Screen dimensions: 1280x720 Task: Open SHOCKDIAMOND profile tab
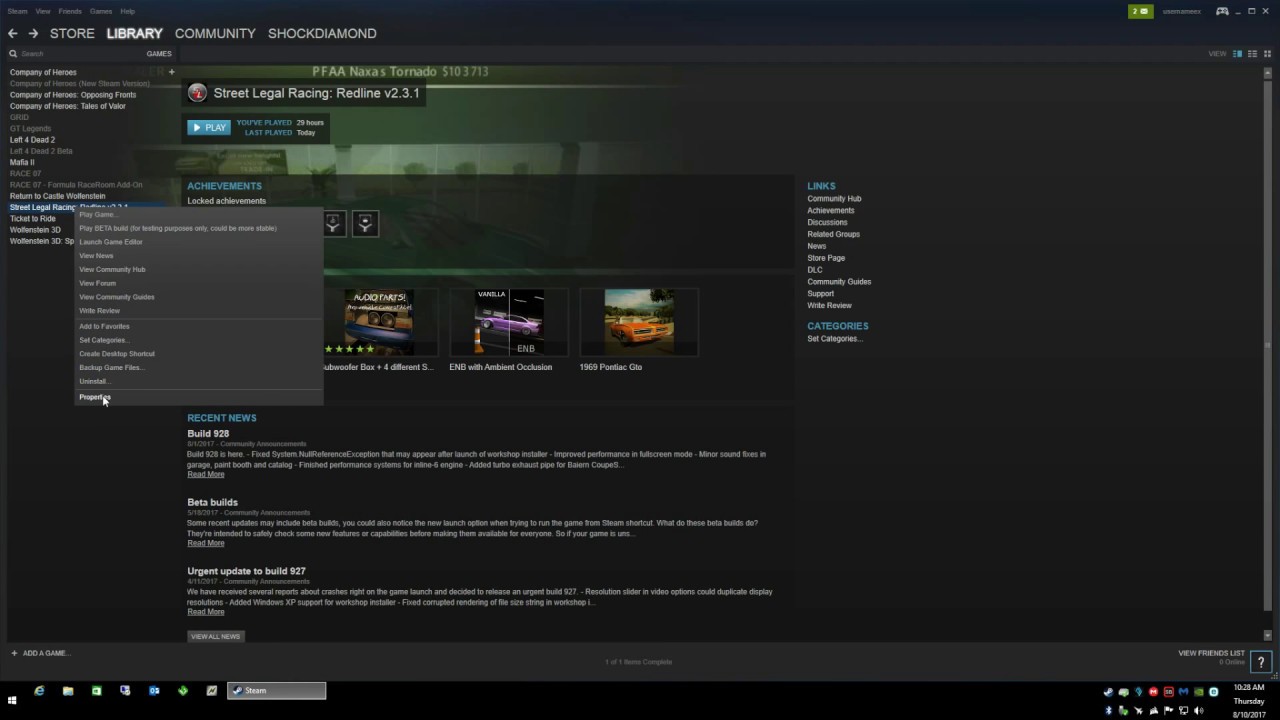point(322,33)
